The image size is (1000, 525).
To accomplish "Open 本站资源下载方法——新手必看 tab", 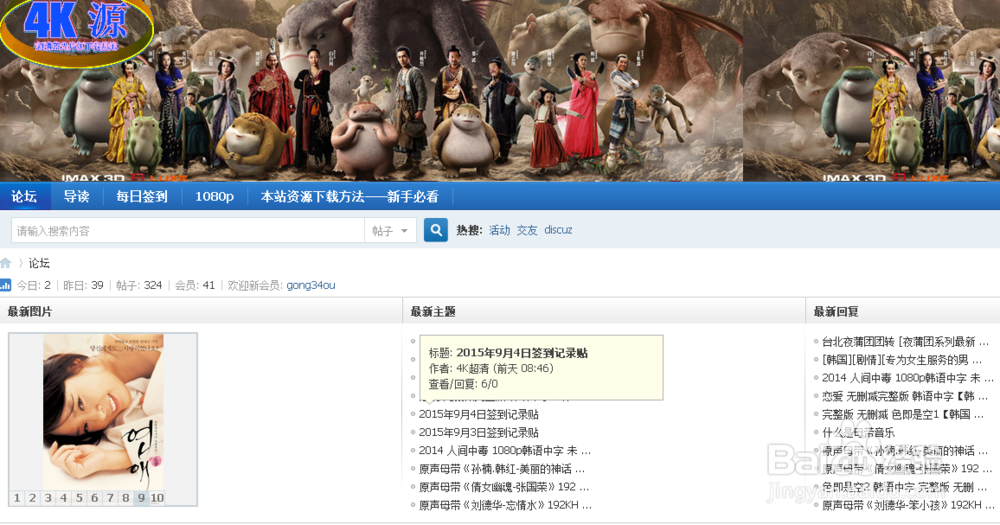I will click(349, 196).
